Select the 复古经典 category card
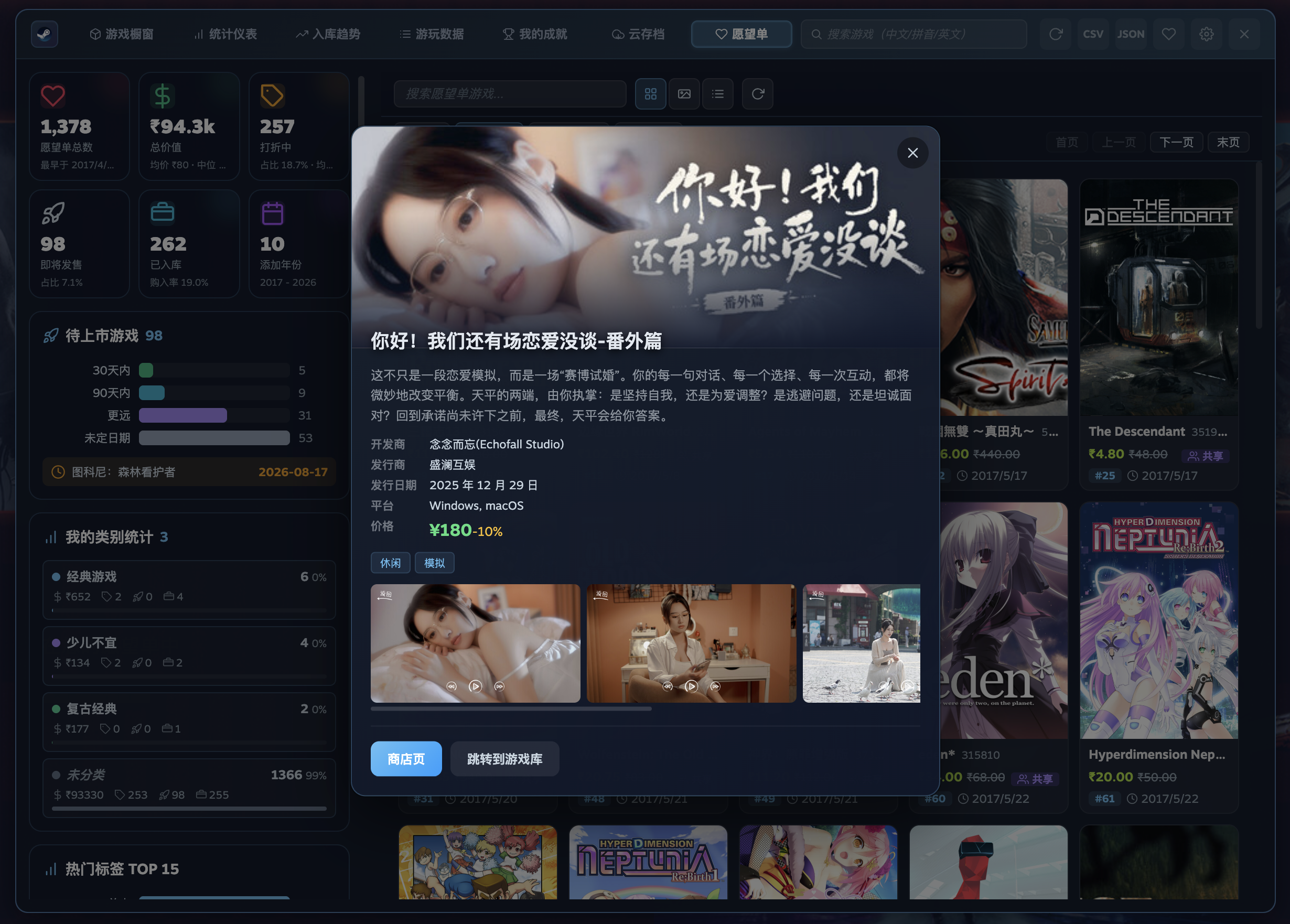Image resolution: width=1290 pixels, height=924 pixels. pyautogui.click(x=189, y=722)
